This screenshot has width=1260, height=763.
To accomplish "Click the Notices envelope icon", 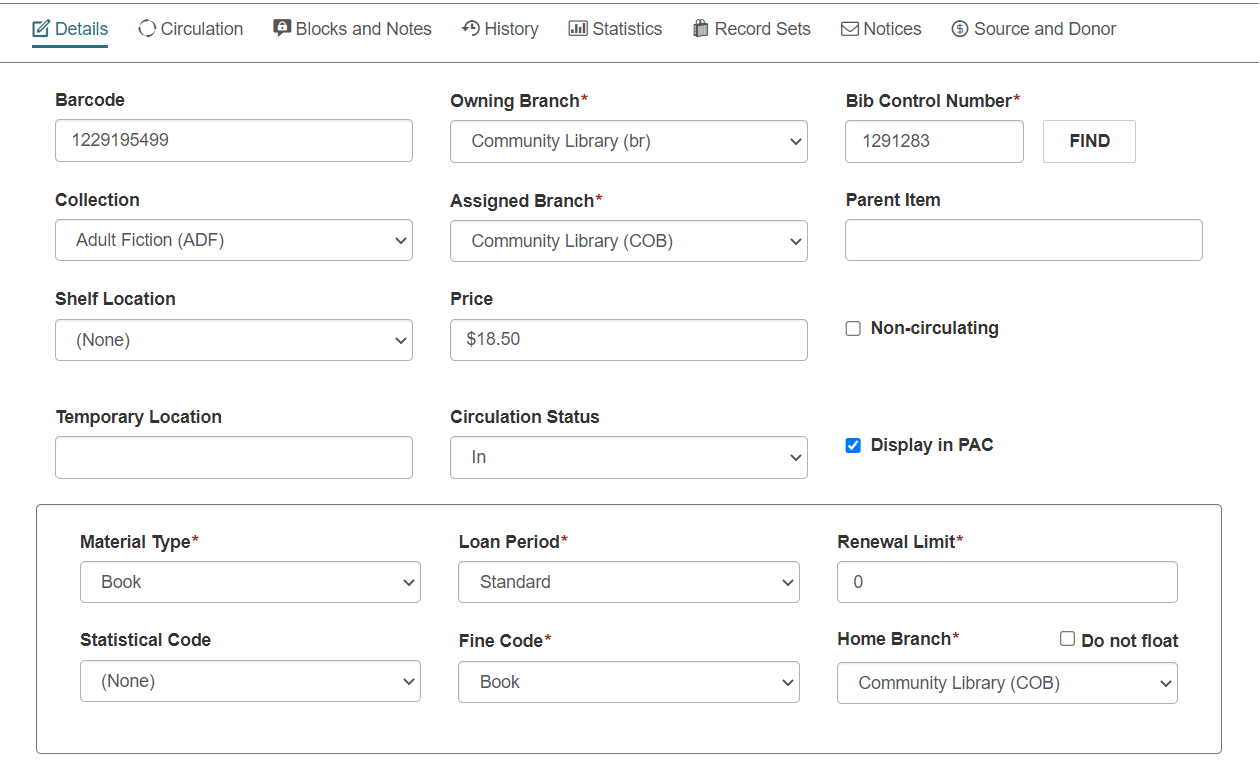I will [x=850, y=29].
